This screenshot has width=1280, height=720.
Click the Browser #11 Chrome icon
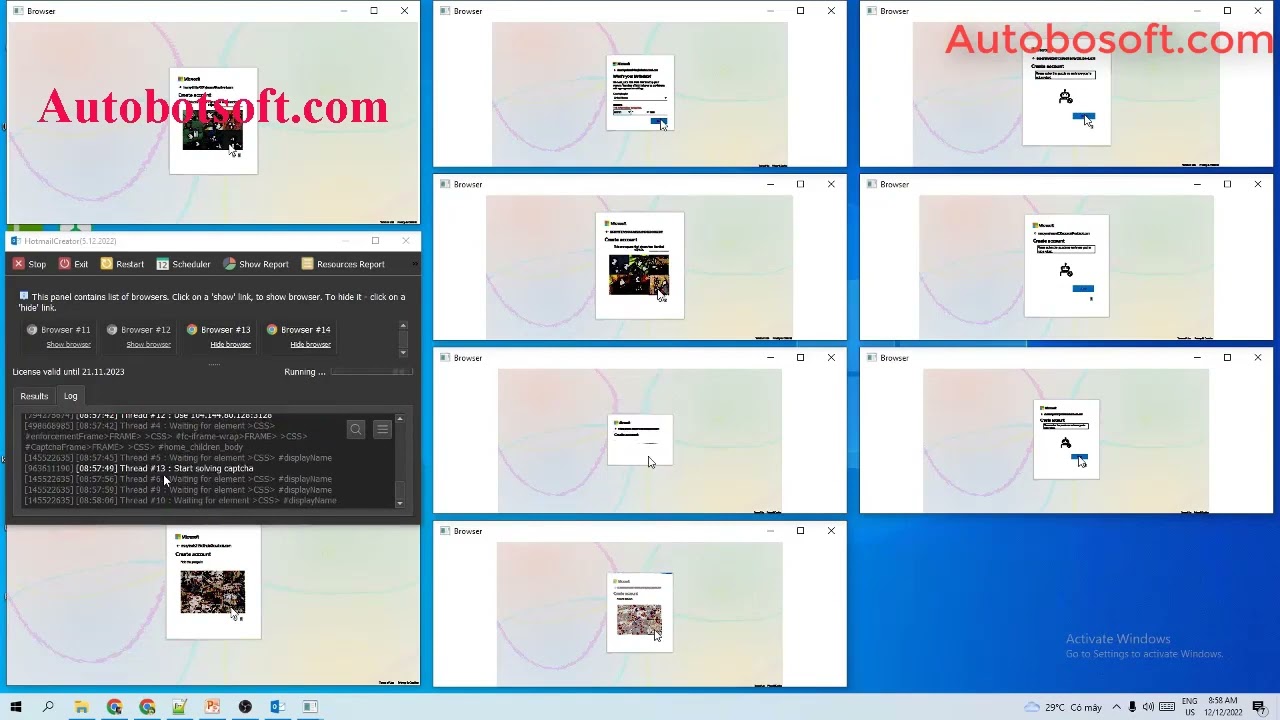(32, 330)
